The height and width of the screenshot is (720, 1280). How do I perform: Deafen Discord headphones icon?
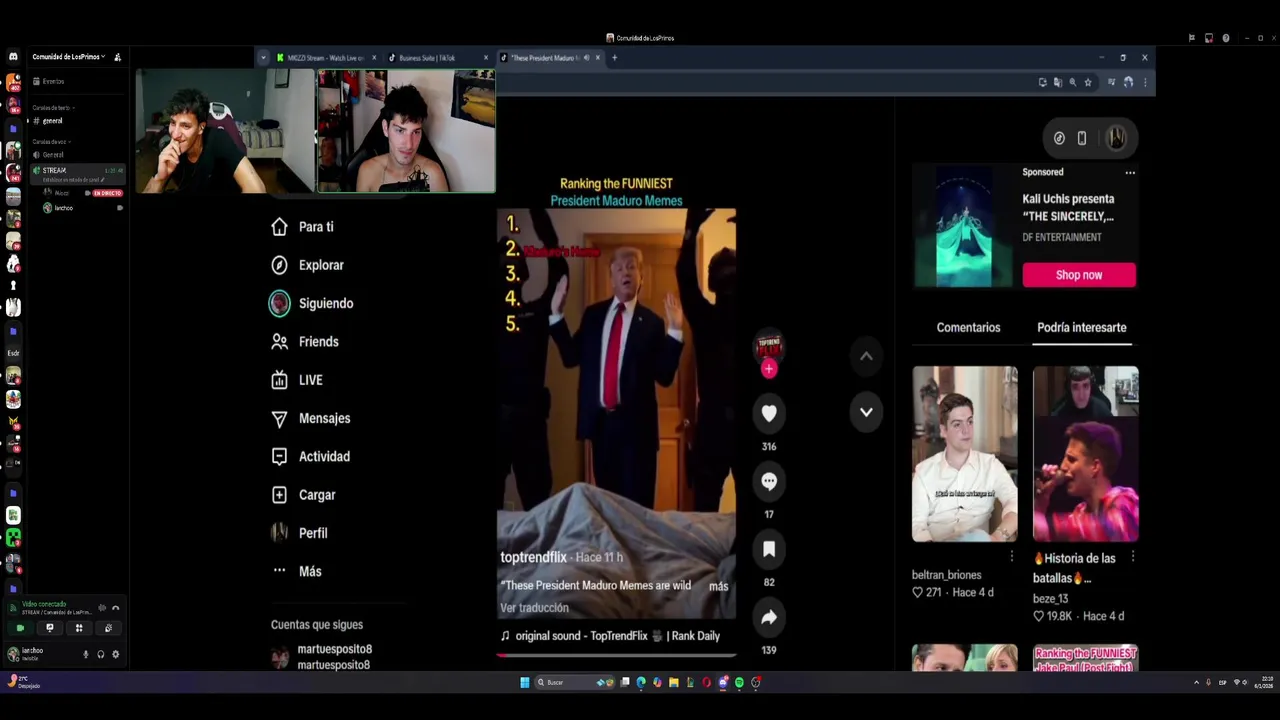[x=100, y=654]
